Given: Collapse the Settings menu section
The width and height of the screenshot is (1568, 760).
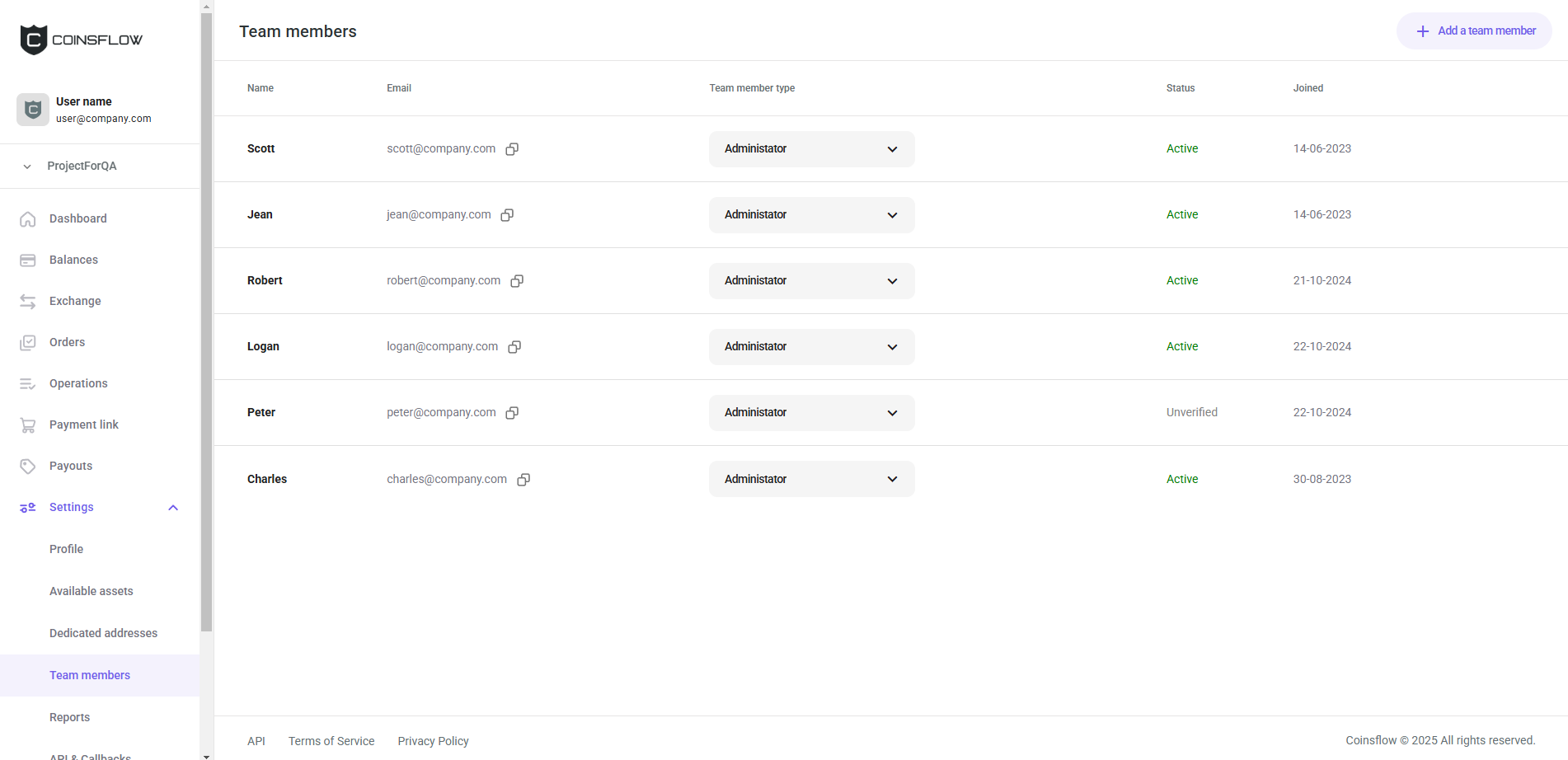Looking at the screenshot, I should [x=173, y=508].
